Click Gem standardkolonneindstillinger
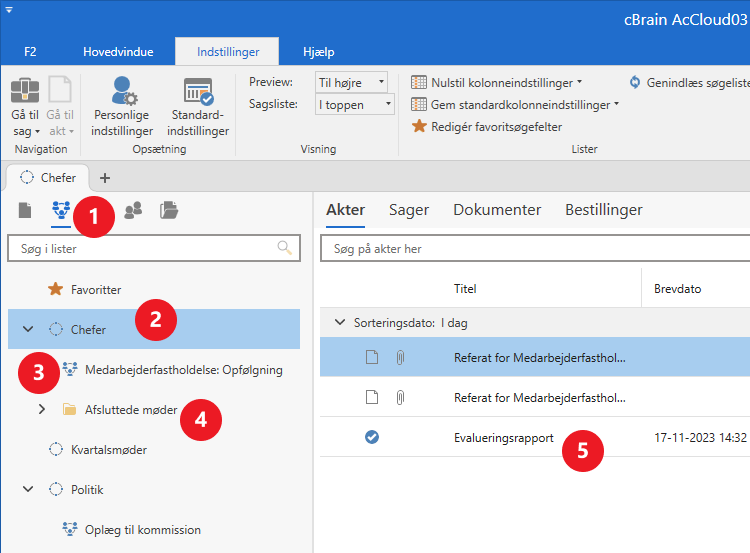Viewport: 750px width, 553px height. [x=515, y=104]
